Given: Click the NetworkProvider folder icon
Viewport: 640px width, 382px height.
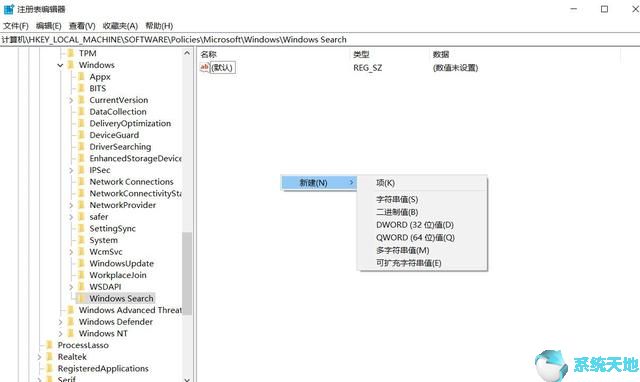Looking at the screenshot, I should coord(81,205).
